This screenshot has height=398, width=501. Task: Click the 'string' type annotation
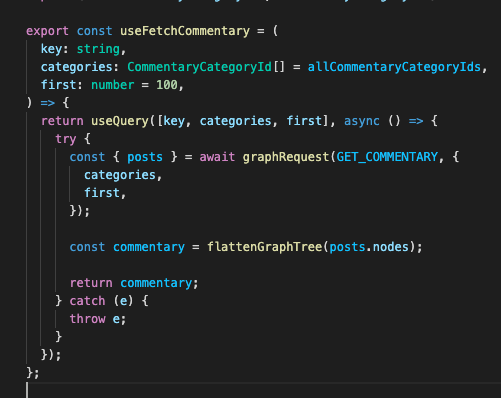pos(98,49)
